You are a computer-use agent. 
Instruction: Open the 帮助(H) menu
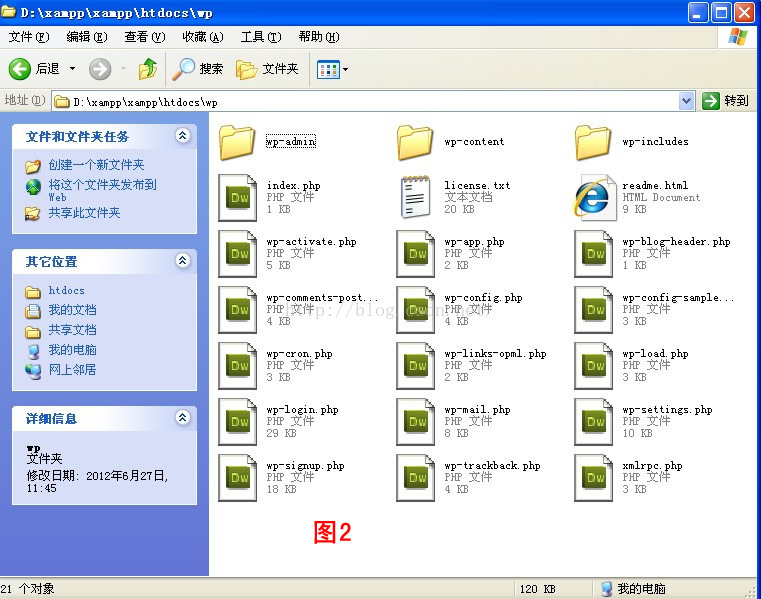[319, 37]
